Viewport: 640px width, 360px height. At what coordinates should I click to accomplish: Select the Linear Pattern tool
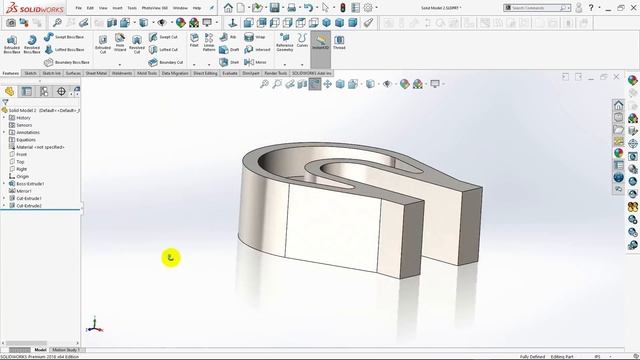click(209, 42)
